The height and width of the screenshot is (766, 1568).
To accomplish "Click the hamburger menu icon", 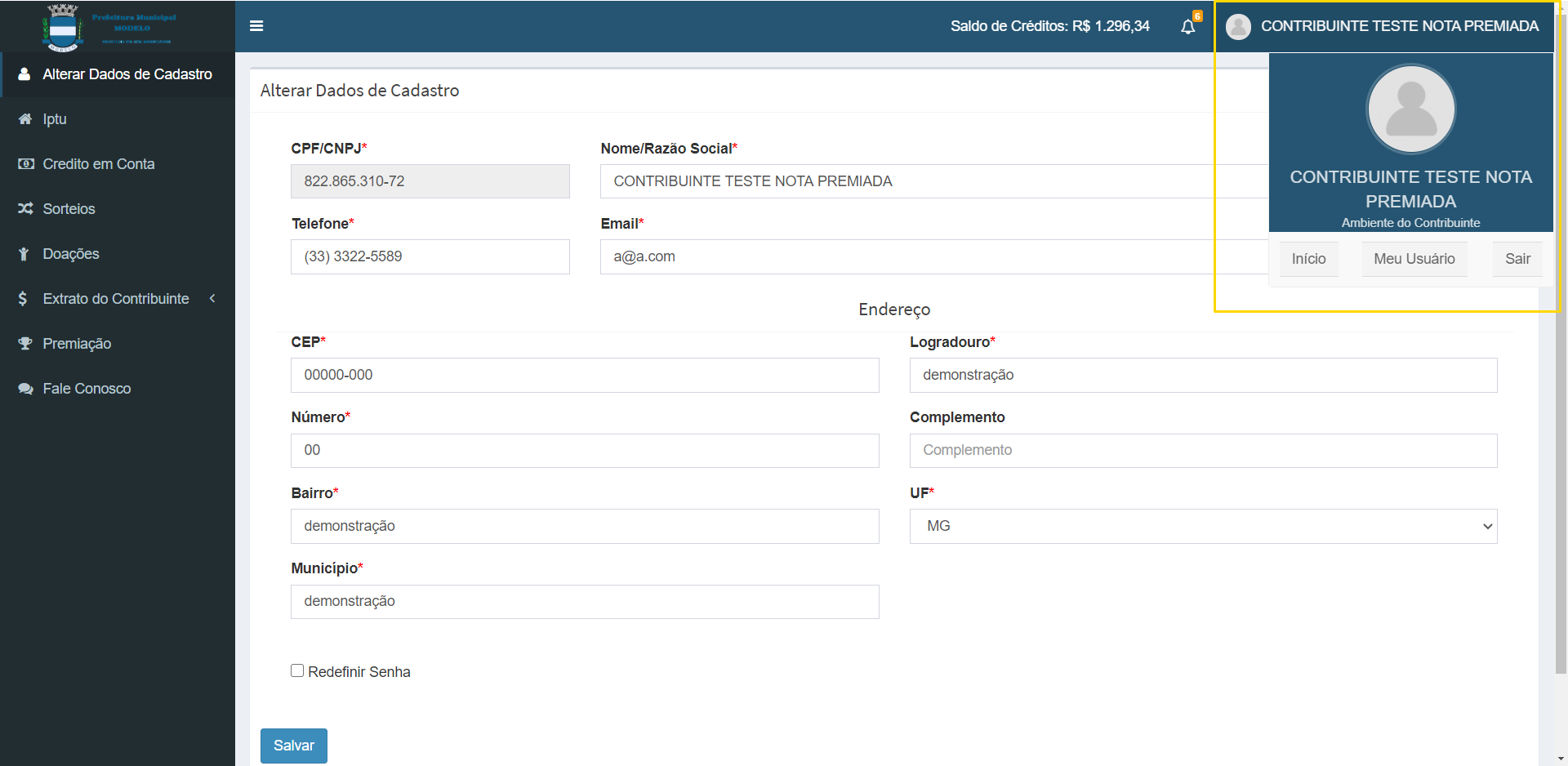I will pyautogui.click(x=256, y=26).
